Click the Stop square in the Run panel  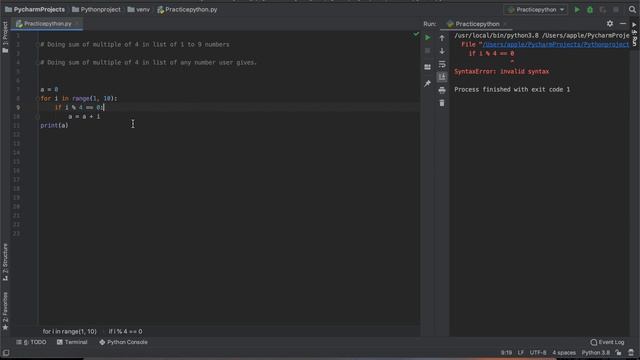[x=427, y=51]
